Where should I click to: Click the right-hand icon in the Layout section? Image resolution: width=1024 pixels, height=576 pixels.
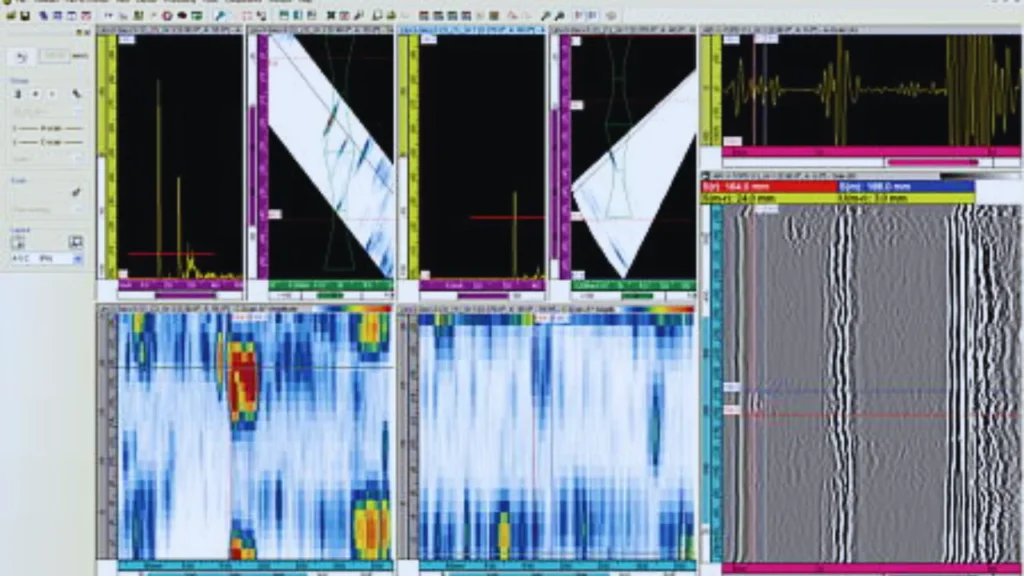coord(76,242)
